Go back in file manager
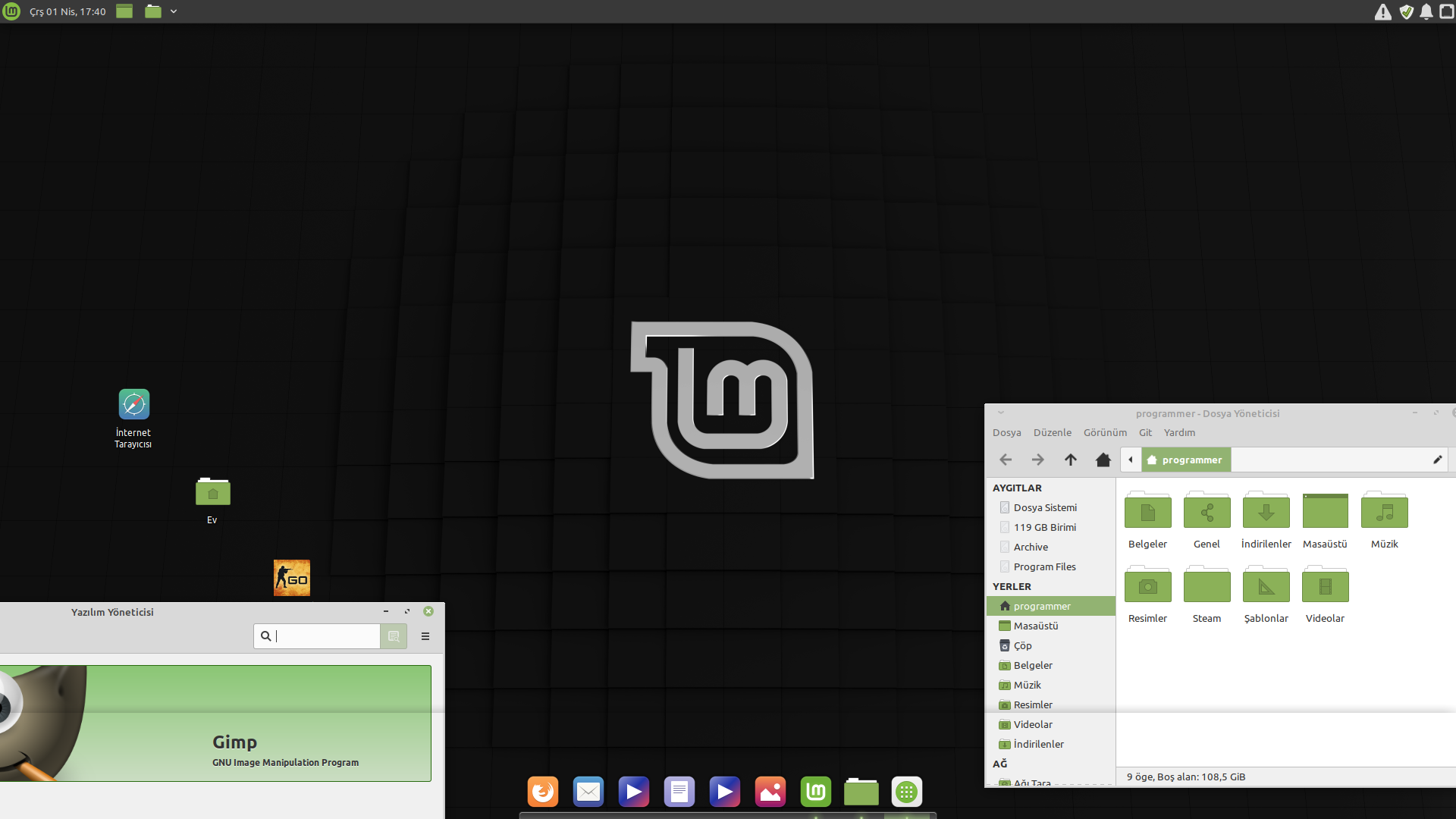This screenshot has height=819, width=1456. [1006, 460]
